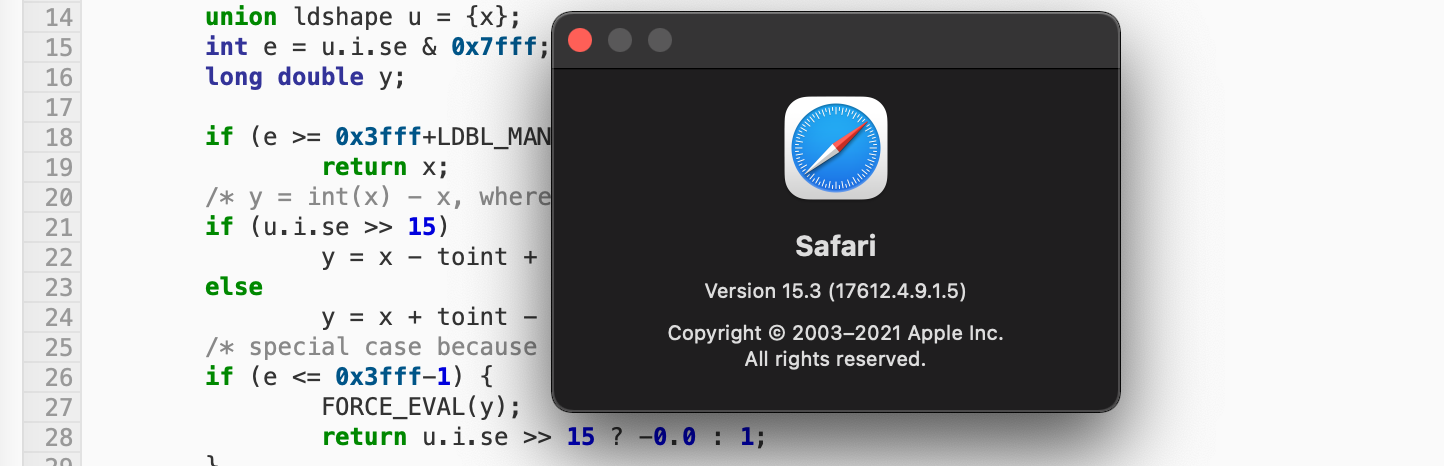Click the code "union ldshape u = {x};"

(x=364, y=17)
